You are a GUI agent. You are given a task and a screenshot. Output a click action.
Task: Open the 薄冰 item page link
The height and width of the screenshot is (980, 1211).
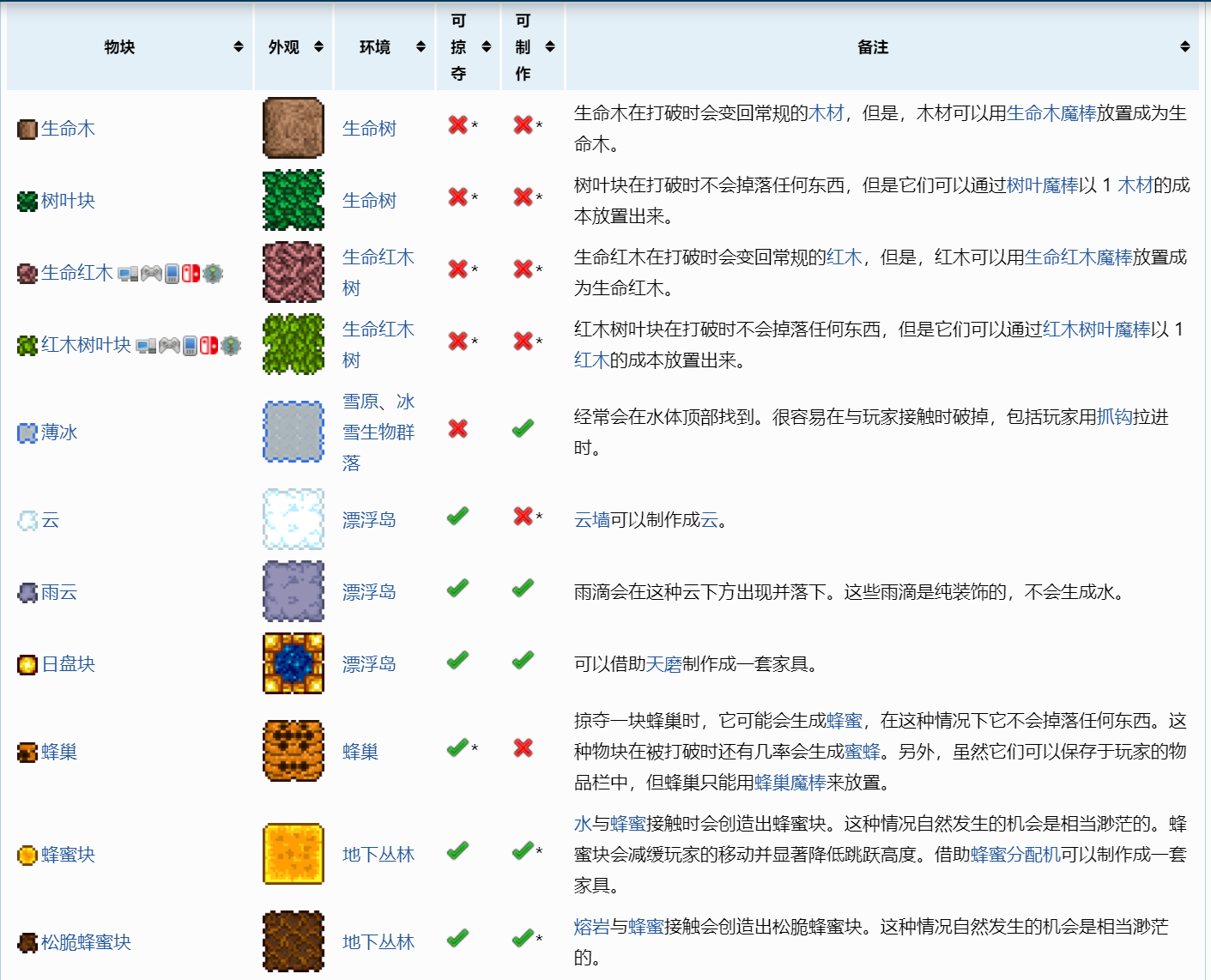click(x=59, y=433)
